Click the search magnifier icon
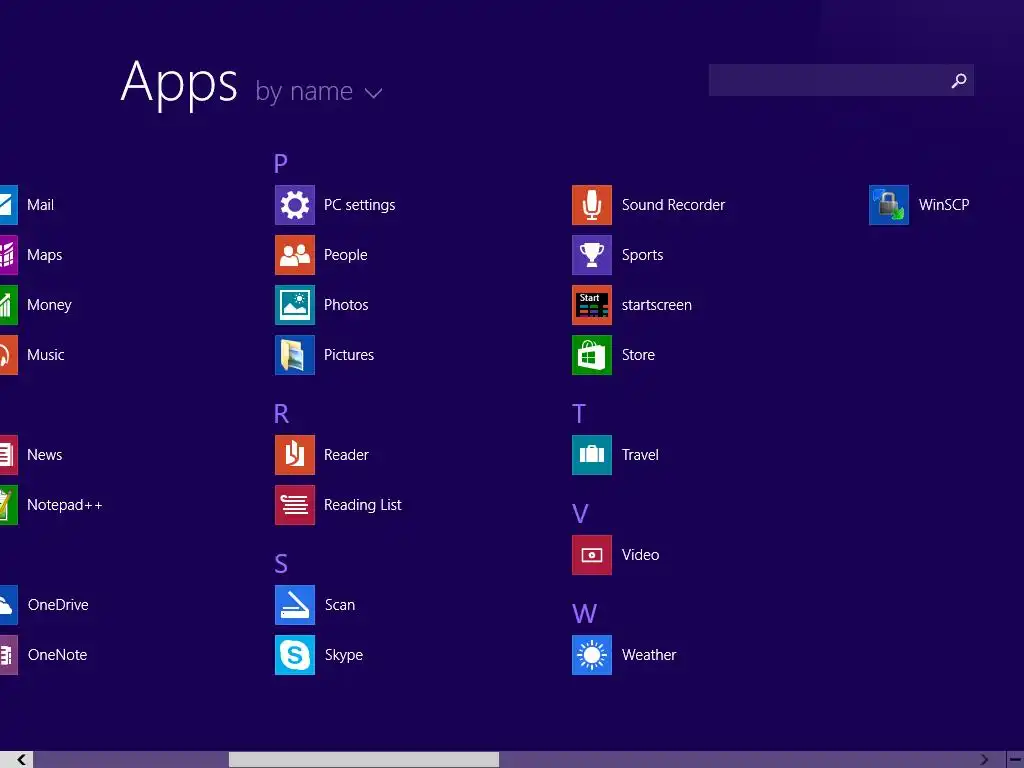Screen dimensions: 1024x768 coord(959,80)
